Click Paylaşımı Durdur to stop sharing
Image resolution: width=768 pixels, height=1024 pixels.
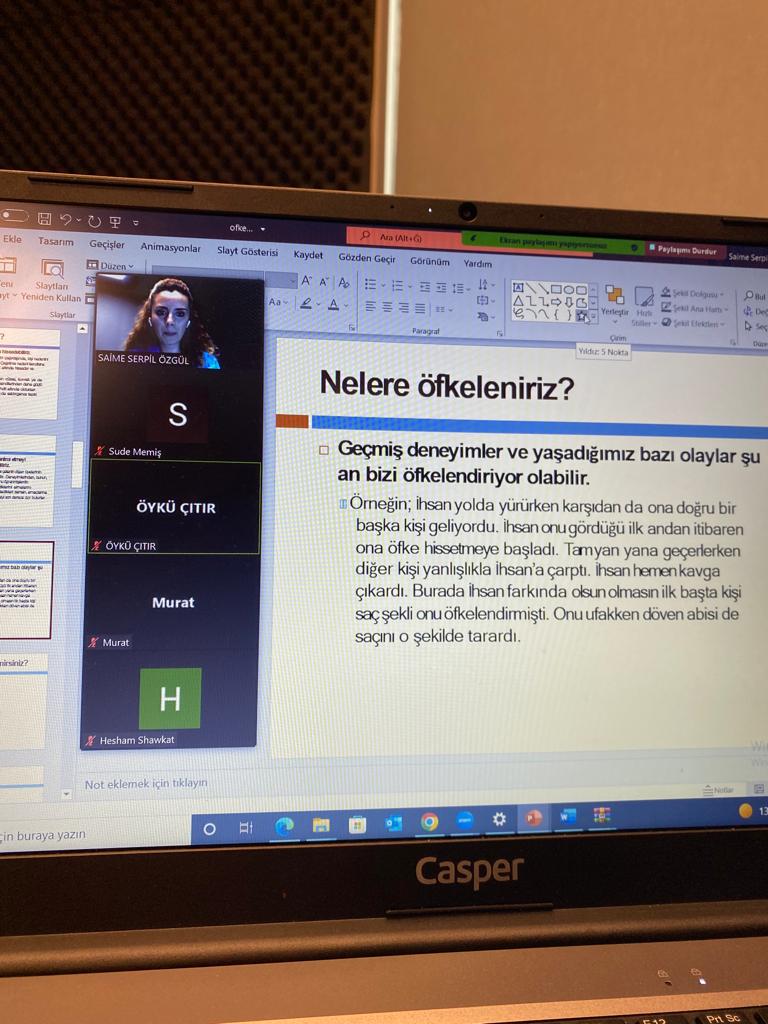click(686, 250)
